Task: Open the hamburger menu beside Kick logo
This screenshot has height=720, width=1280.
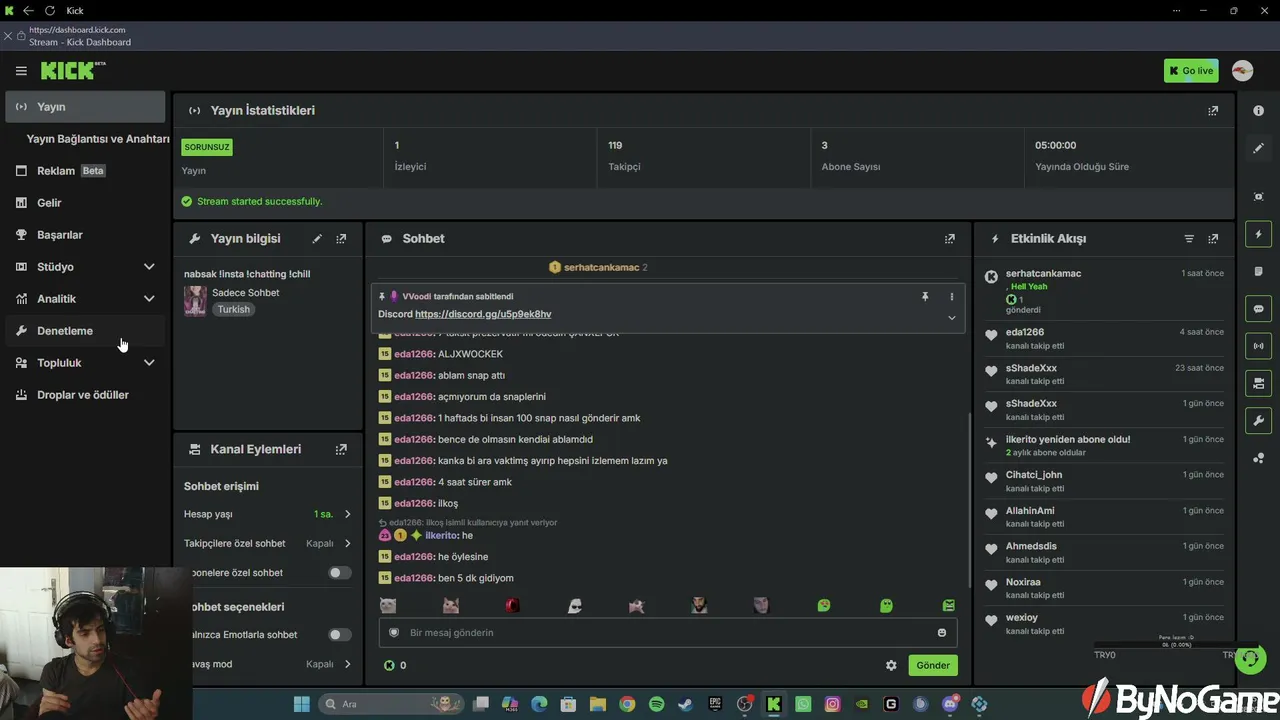Action: (x=21, y=71)
